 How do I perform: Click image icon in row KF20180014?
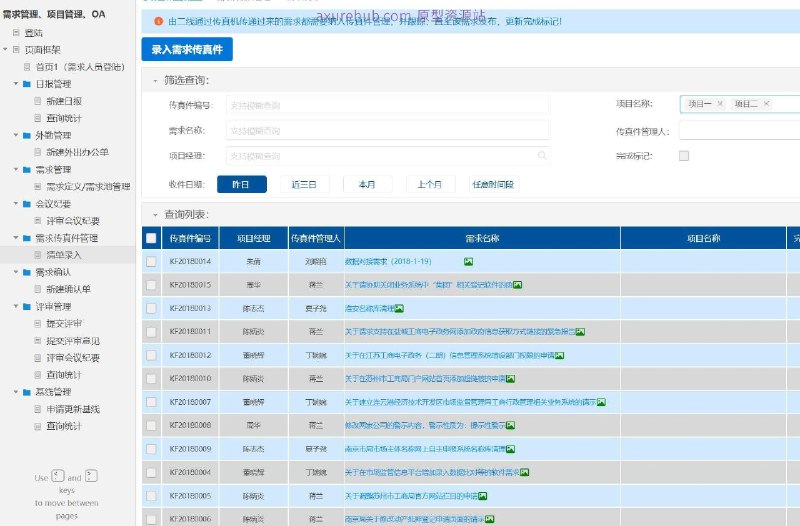click(468, 261)
